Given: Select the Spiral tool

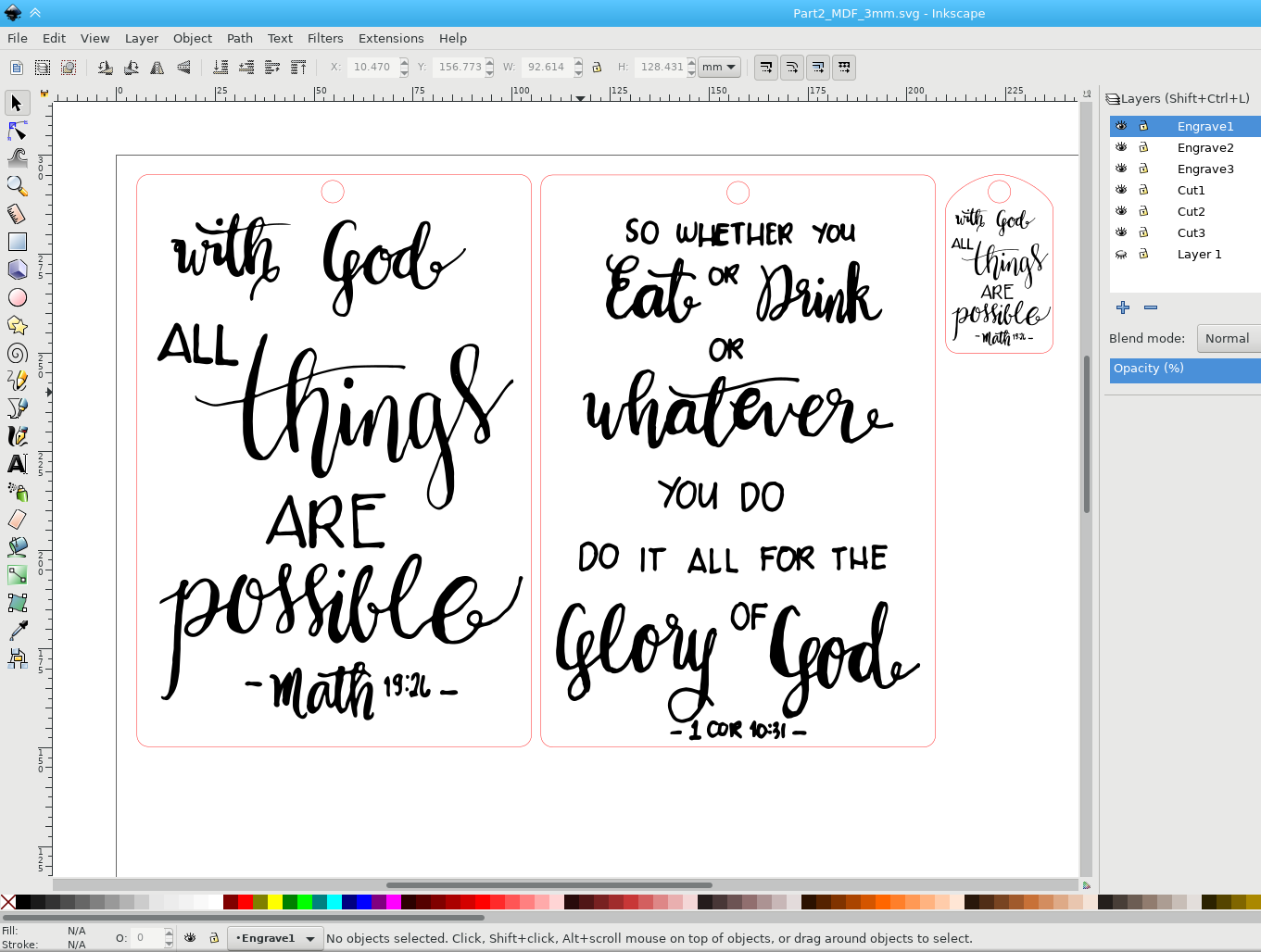Looking at the screenshot, I should 17,353.
